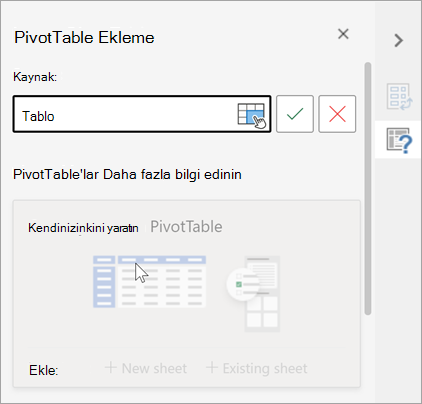Collapse the side pane with the chevron arrow
422x404 pixels.
point(398,40)
